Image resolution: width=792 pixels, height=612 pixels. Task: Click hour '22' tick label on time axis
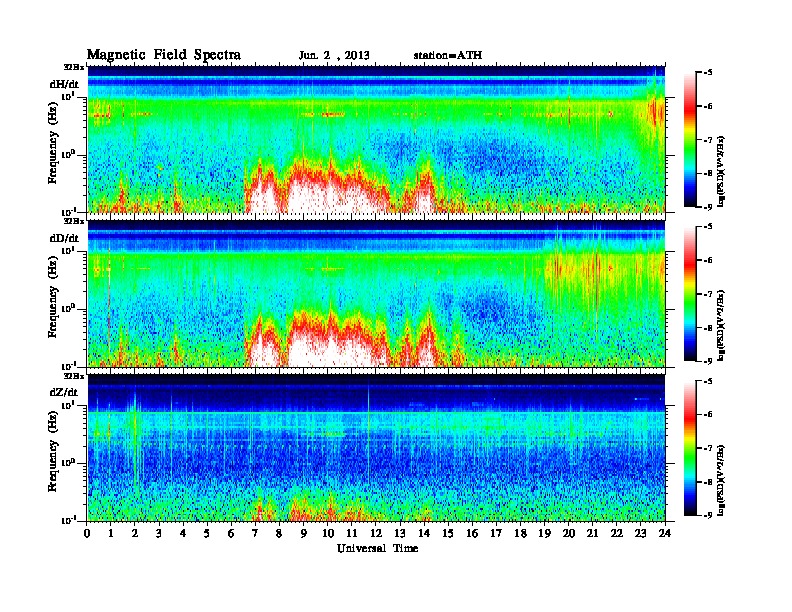point(617,533)
